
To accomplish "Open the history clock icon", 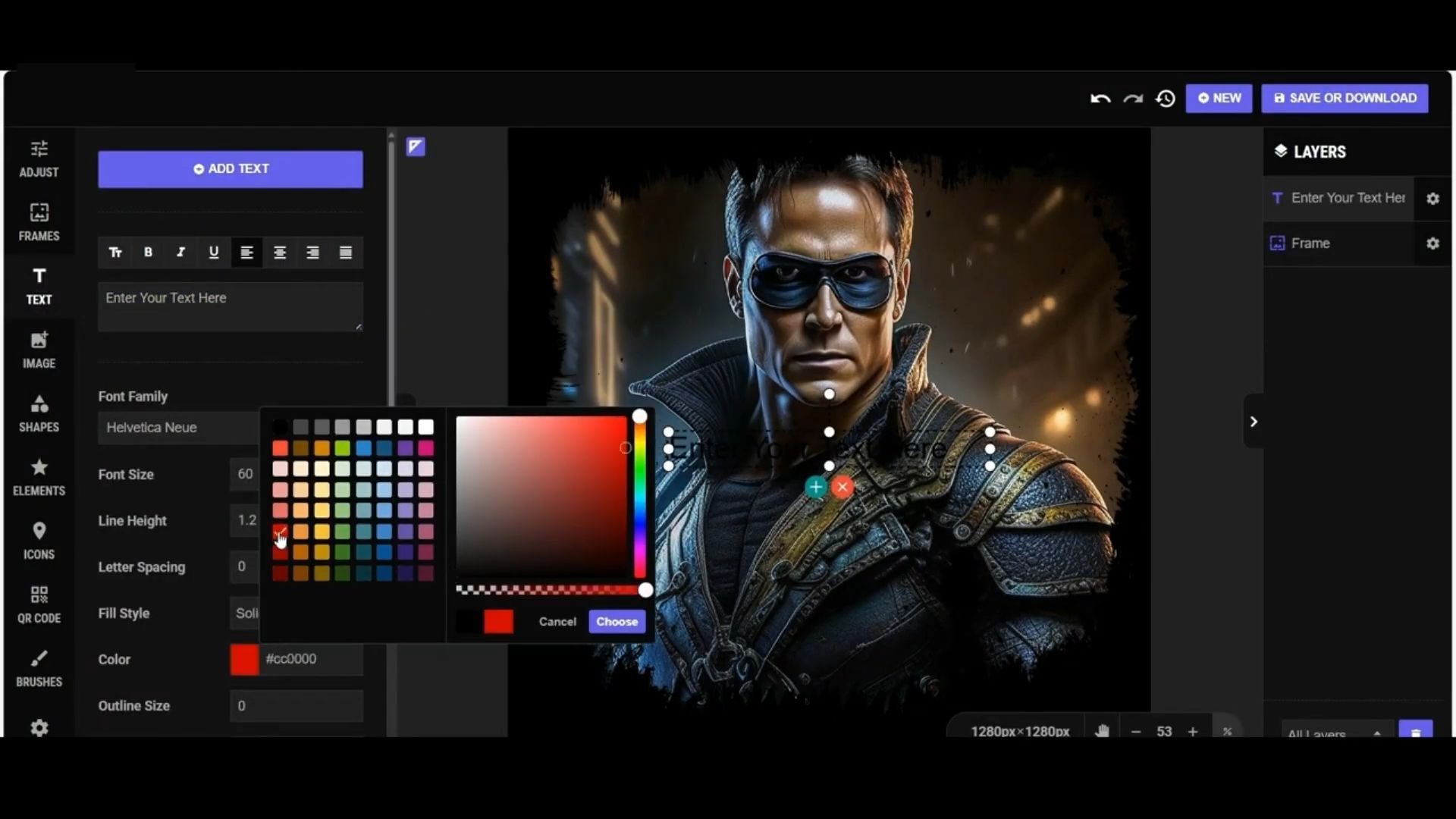I will pyautogui.click(x=1166, y=99).
